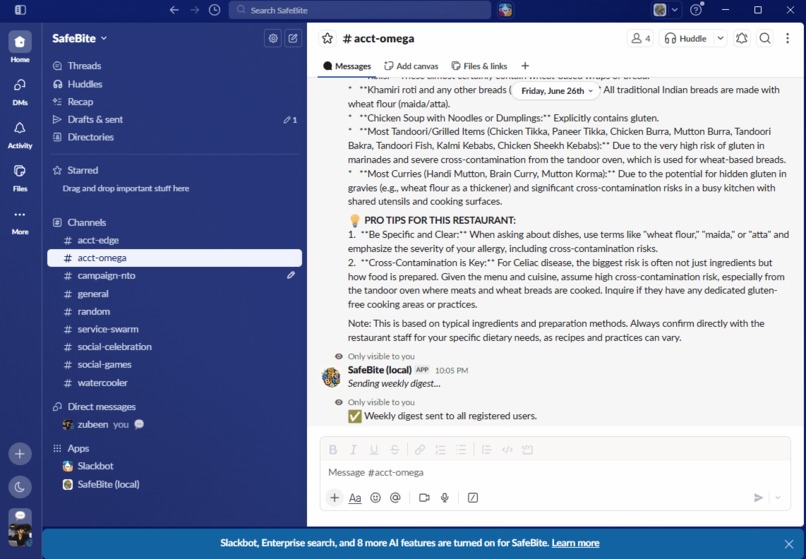
Task: Mention someone with the @ icon
Action: click(395, 497)
